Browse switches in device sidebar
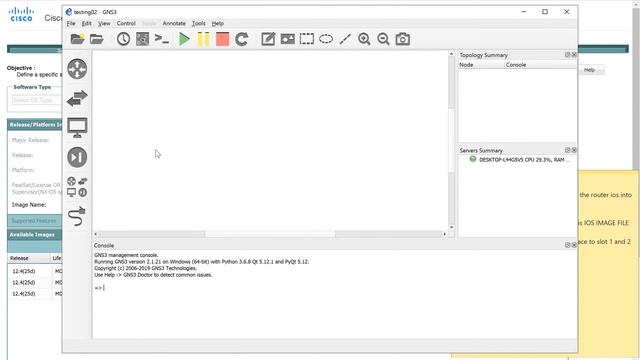Viewport: 640px width, 360px height. (77, 98)
